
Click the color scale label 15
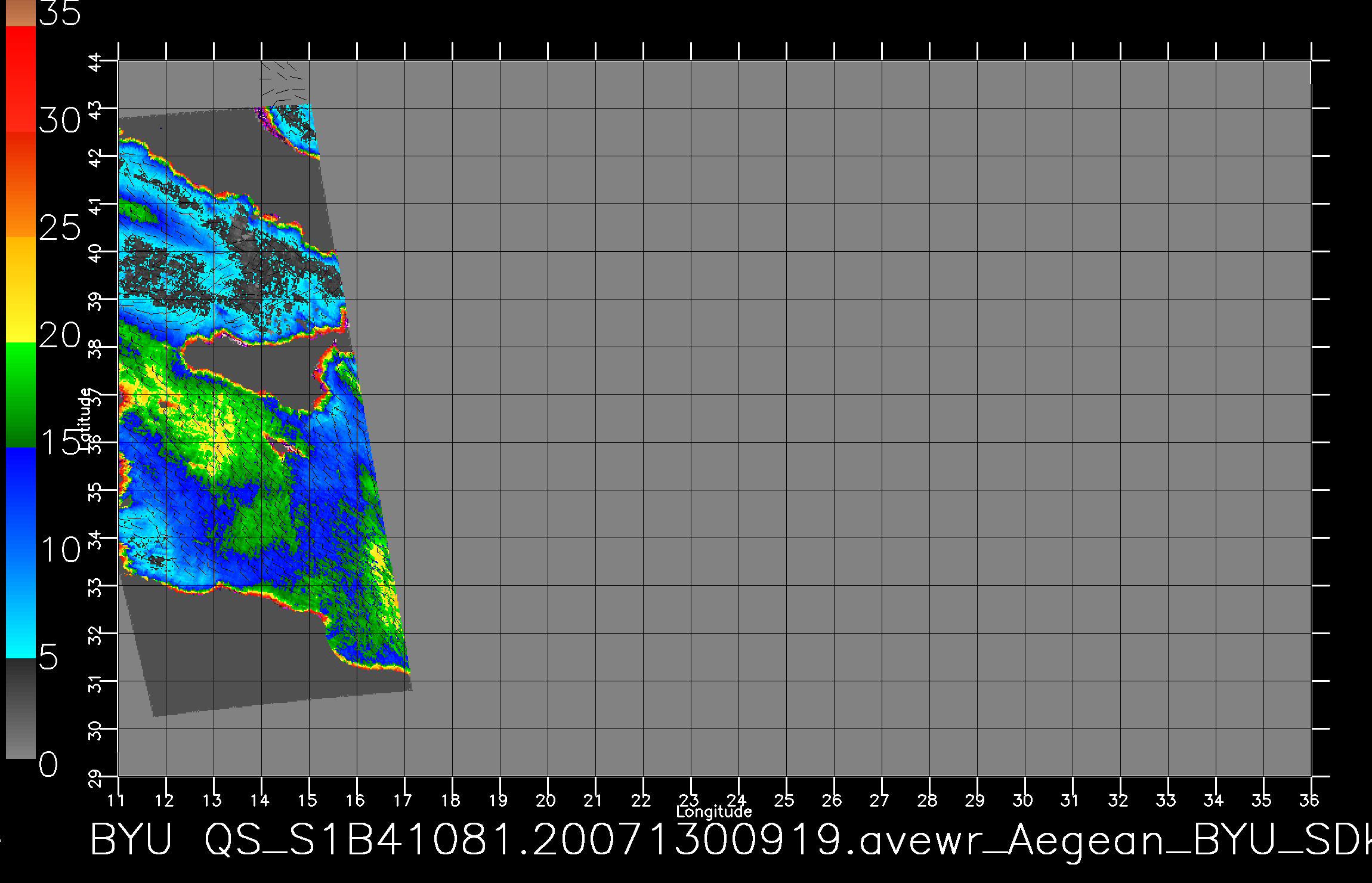pos(60,443)
